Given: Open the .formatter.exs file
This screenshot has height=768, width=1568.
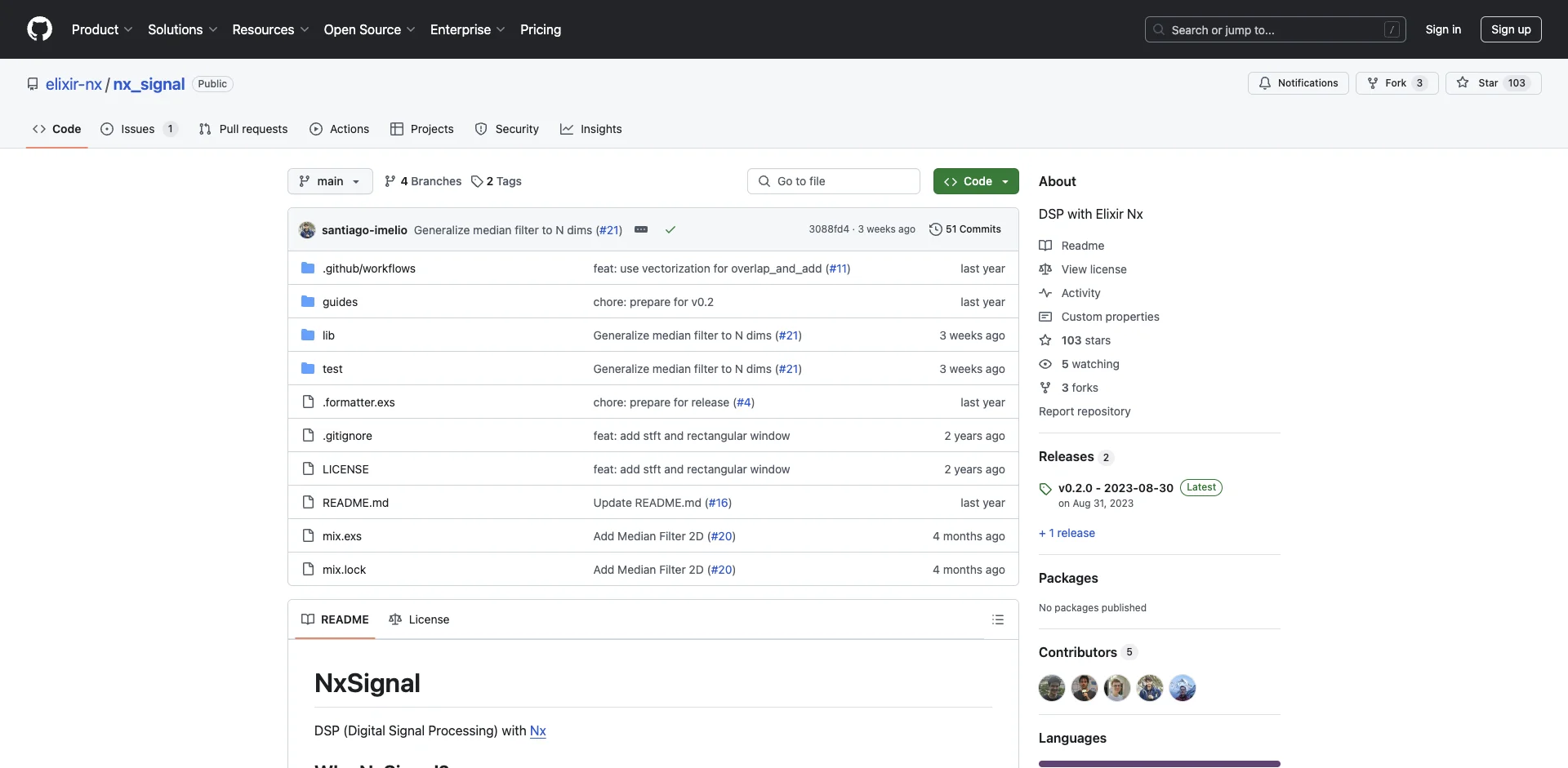Looking at the screenshot, I should (359, 402).
